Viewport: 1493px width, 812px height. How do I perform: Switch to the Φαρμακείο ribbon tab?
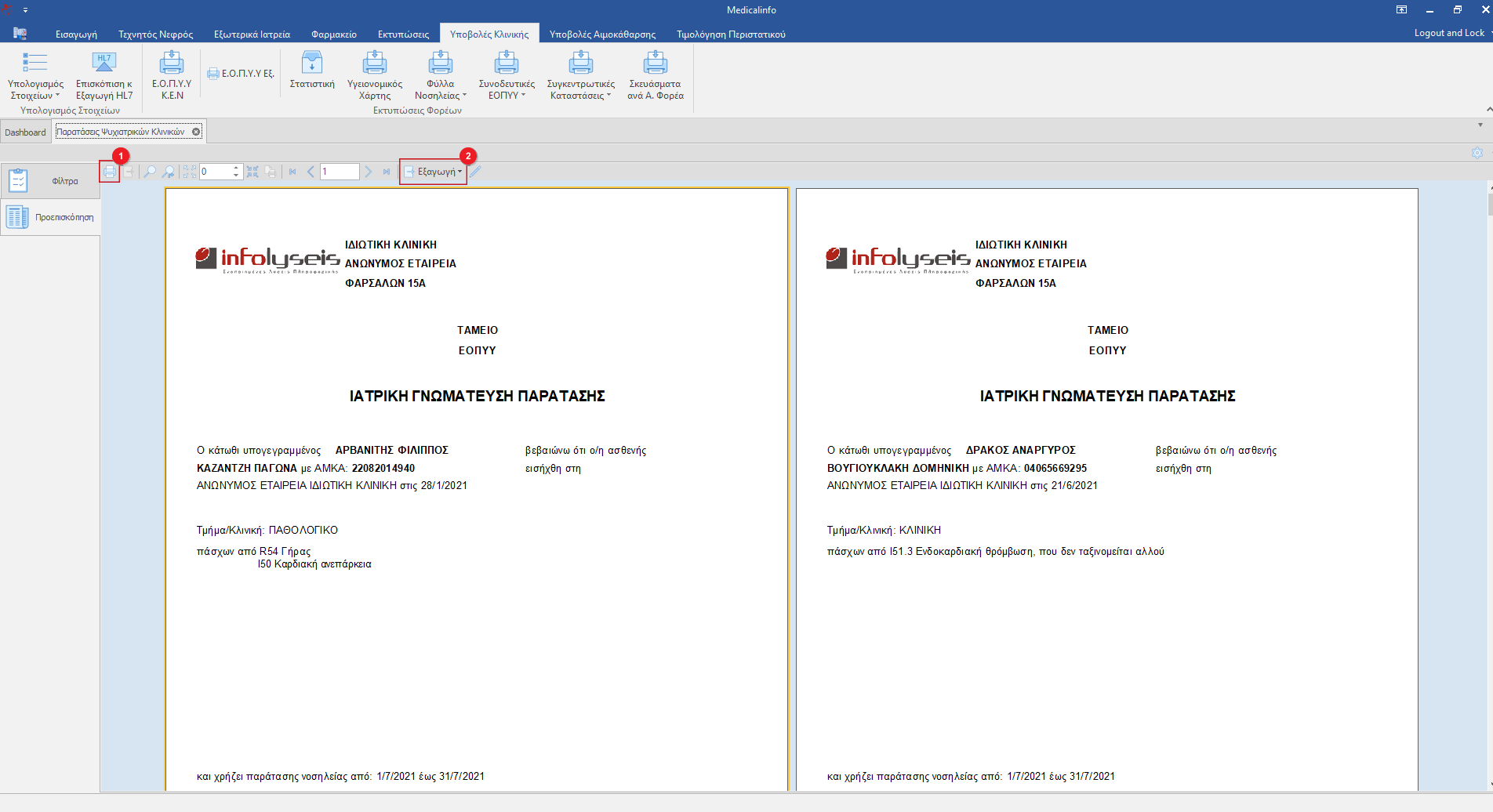pos(333,34)
